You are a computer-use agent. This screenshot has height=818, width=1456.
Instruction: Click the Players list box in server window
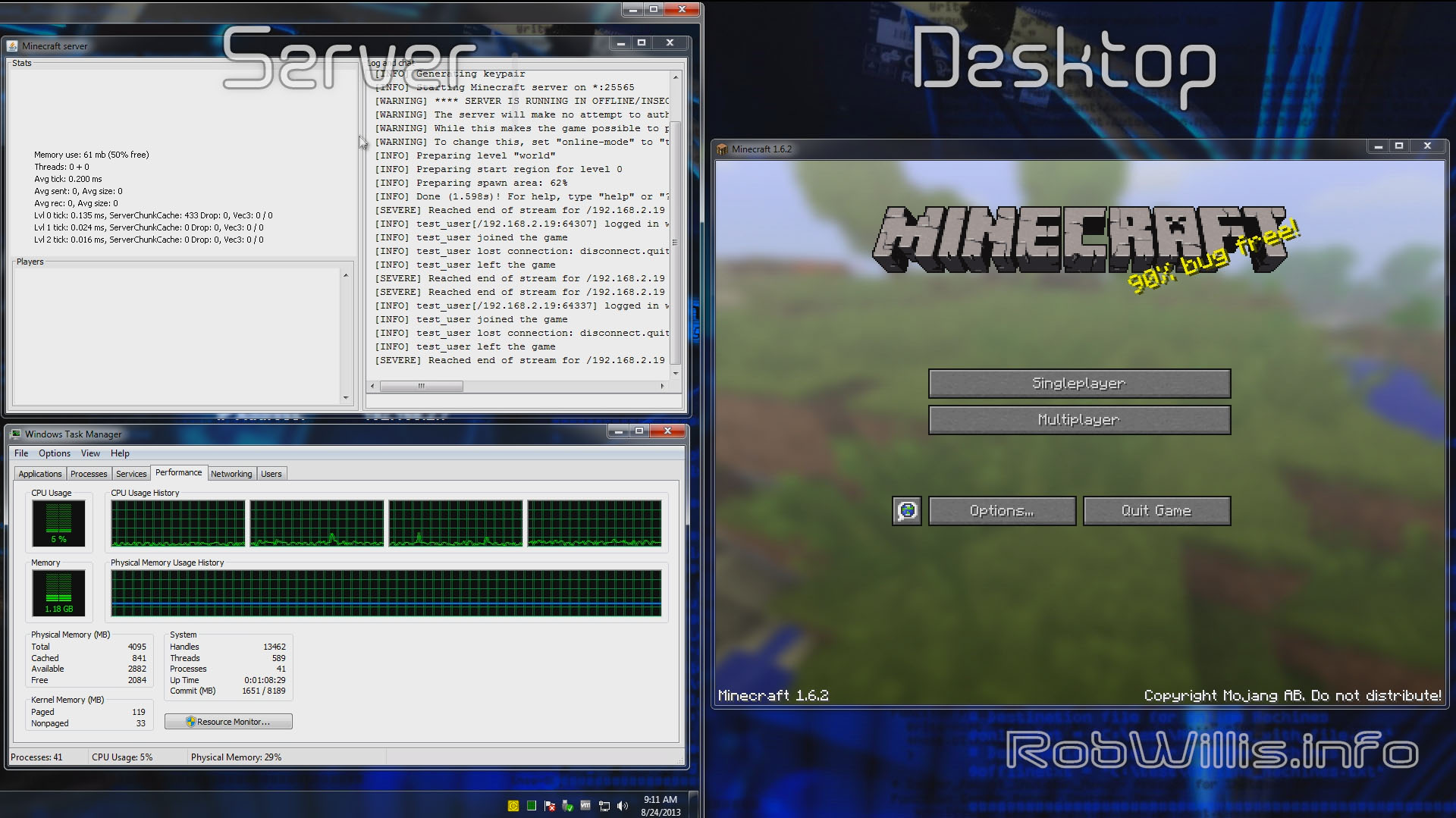(x=177, y=336)
